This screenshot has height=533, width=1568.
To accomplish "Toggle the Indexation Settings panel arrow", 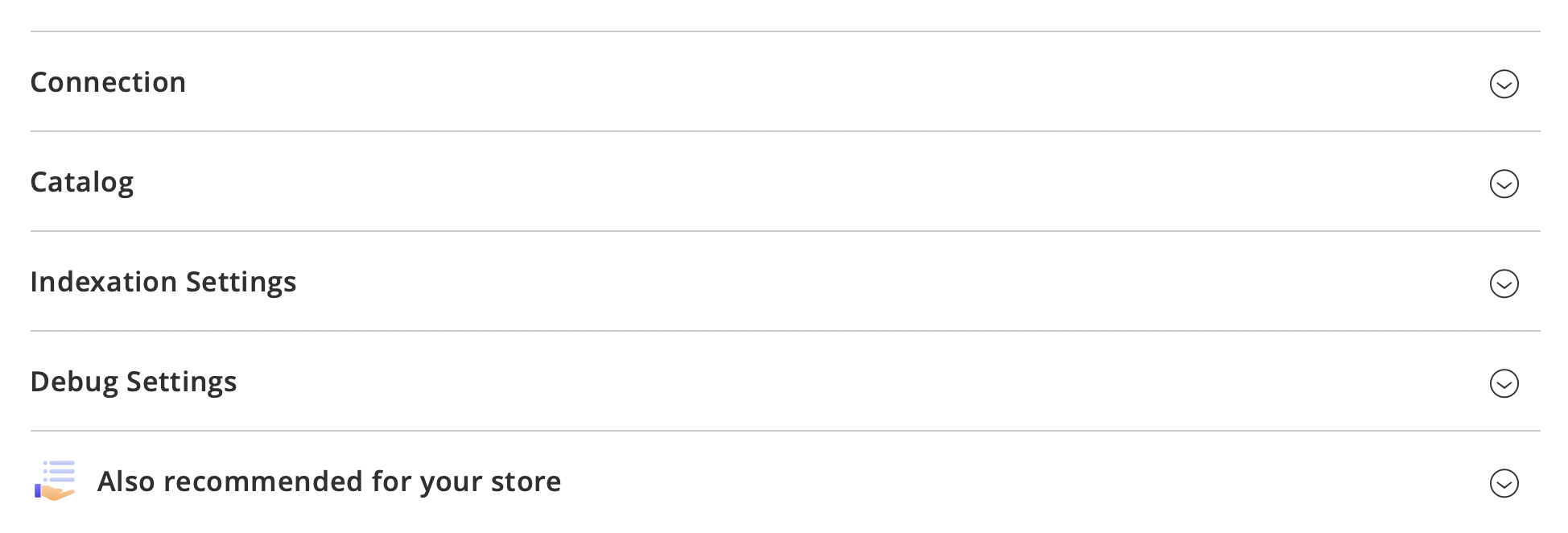I will pos(1504,283).
